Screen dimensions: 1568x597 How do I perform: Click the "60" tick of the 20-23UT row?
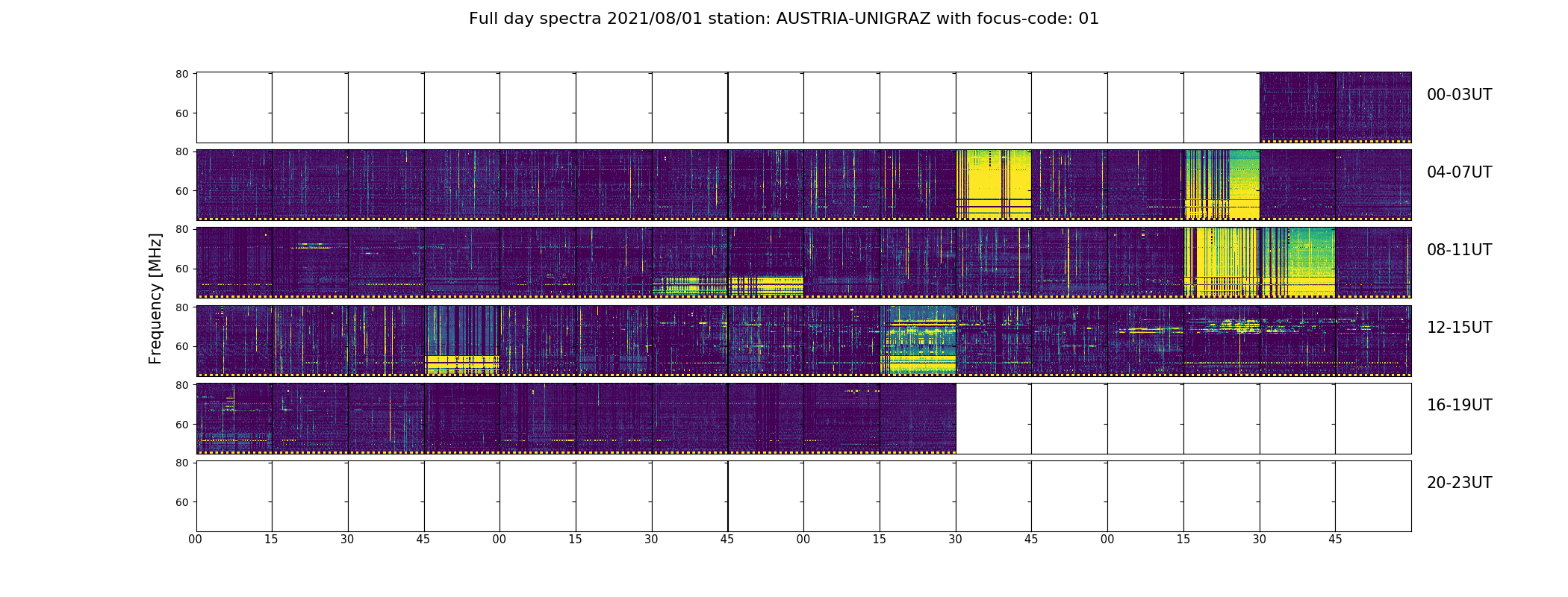[181, 502]
